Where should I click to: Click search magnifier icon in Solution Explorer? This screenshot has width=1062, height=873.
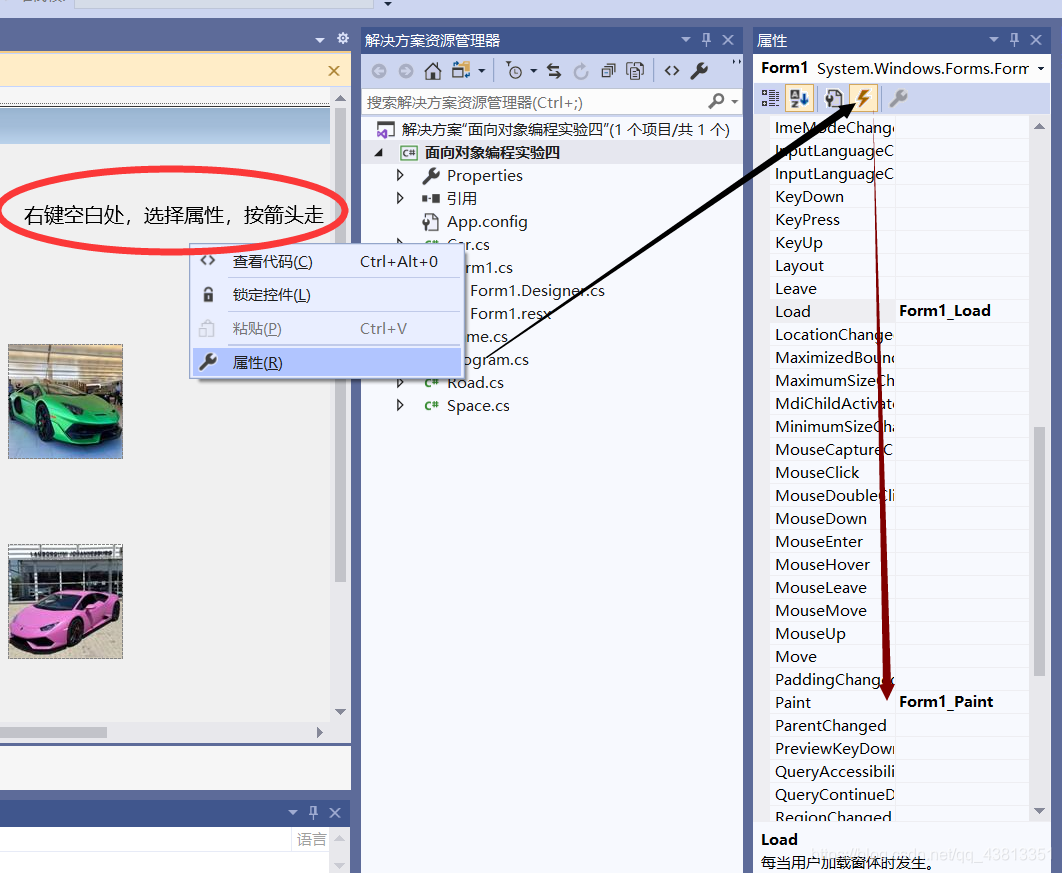click(716, 102)
